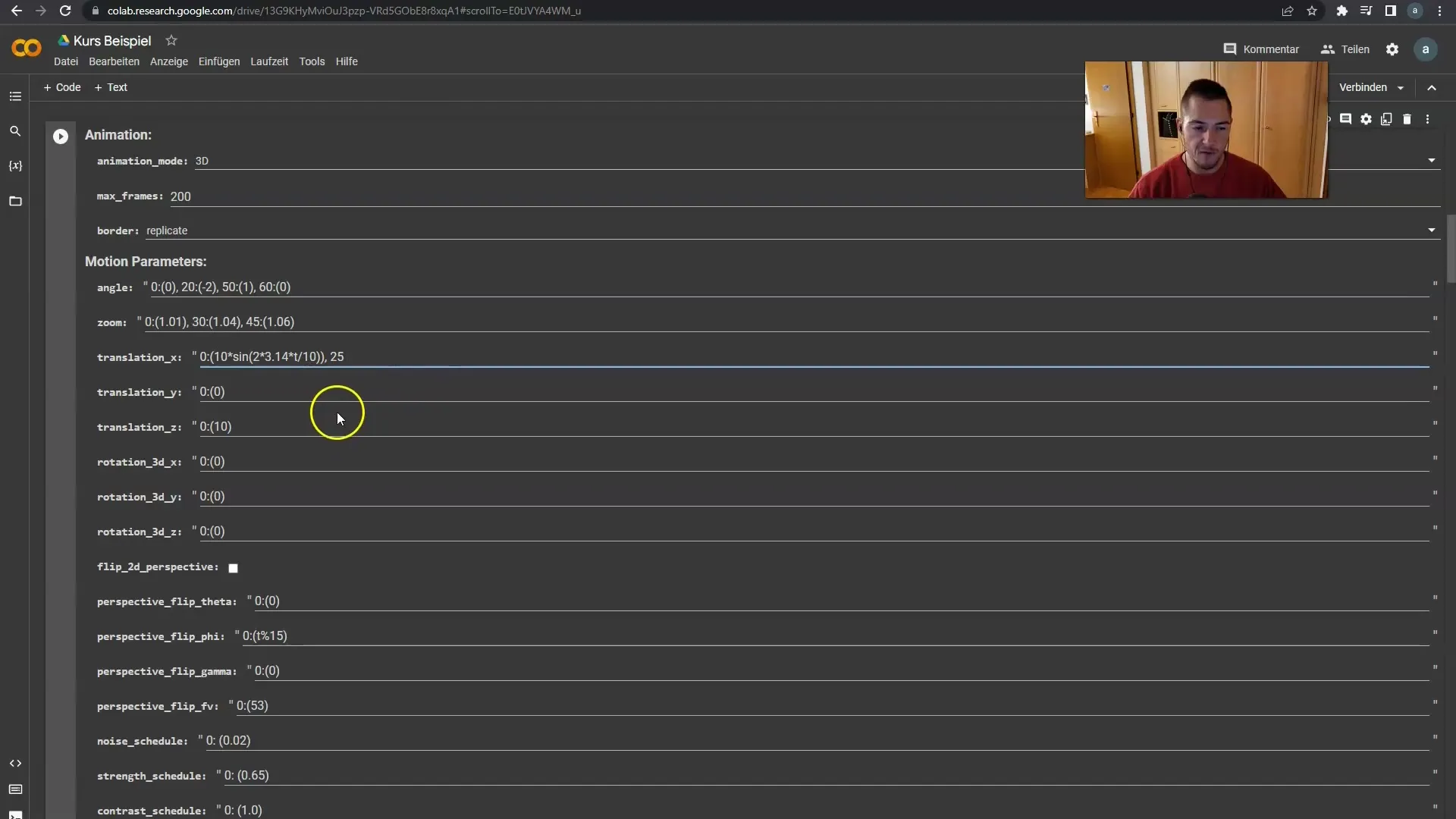The width and height of the screenshot is (1456, 819).
Task: Open more cell actions menu
Action: point(1428,119)
